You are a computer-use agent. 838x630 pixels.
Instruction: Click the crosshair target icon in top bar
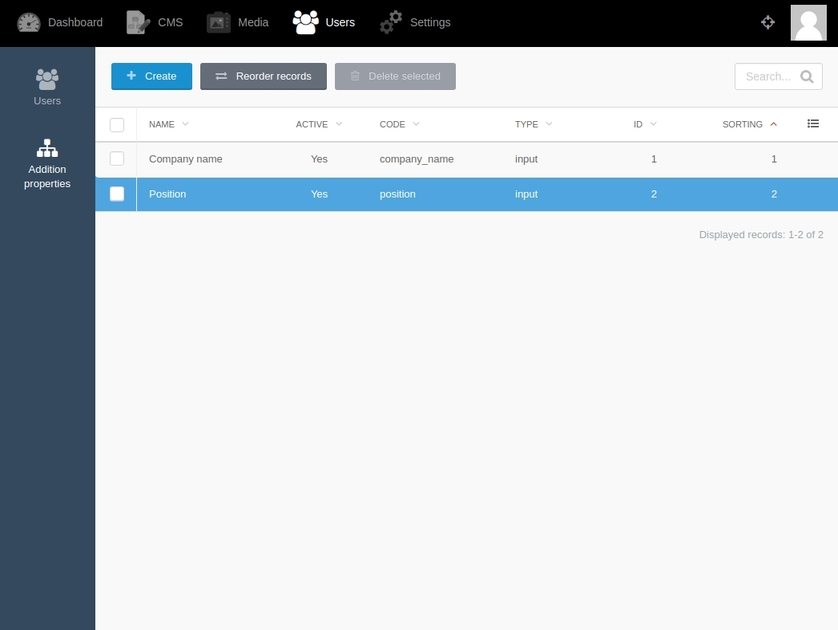pyautogui.click(x=768, y=22)
